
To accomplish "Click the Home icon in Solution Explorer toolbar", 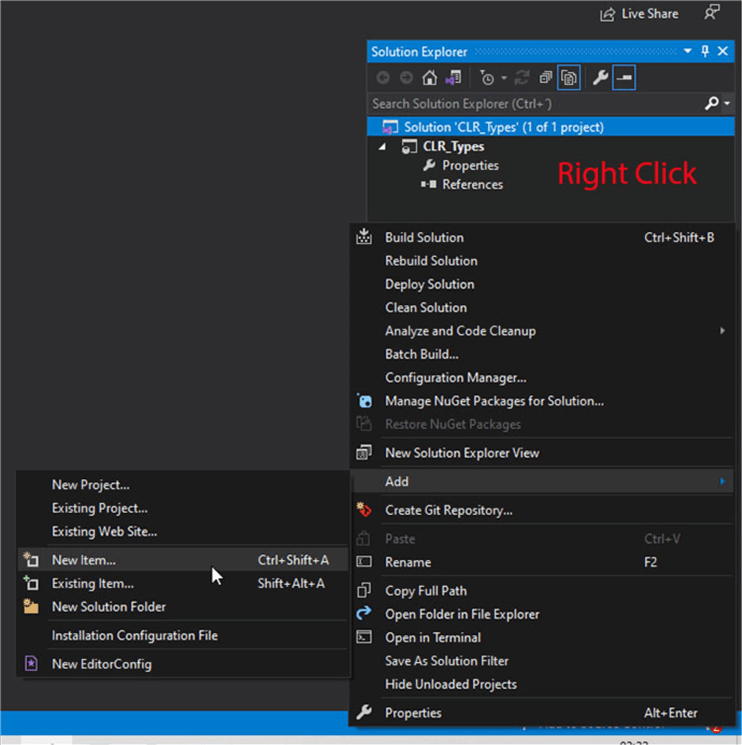I will [429, 78].
